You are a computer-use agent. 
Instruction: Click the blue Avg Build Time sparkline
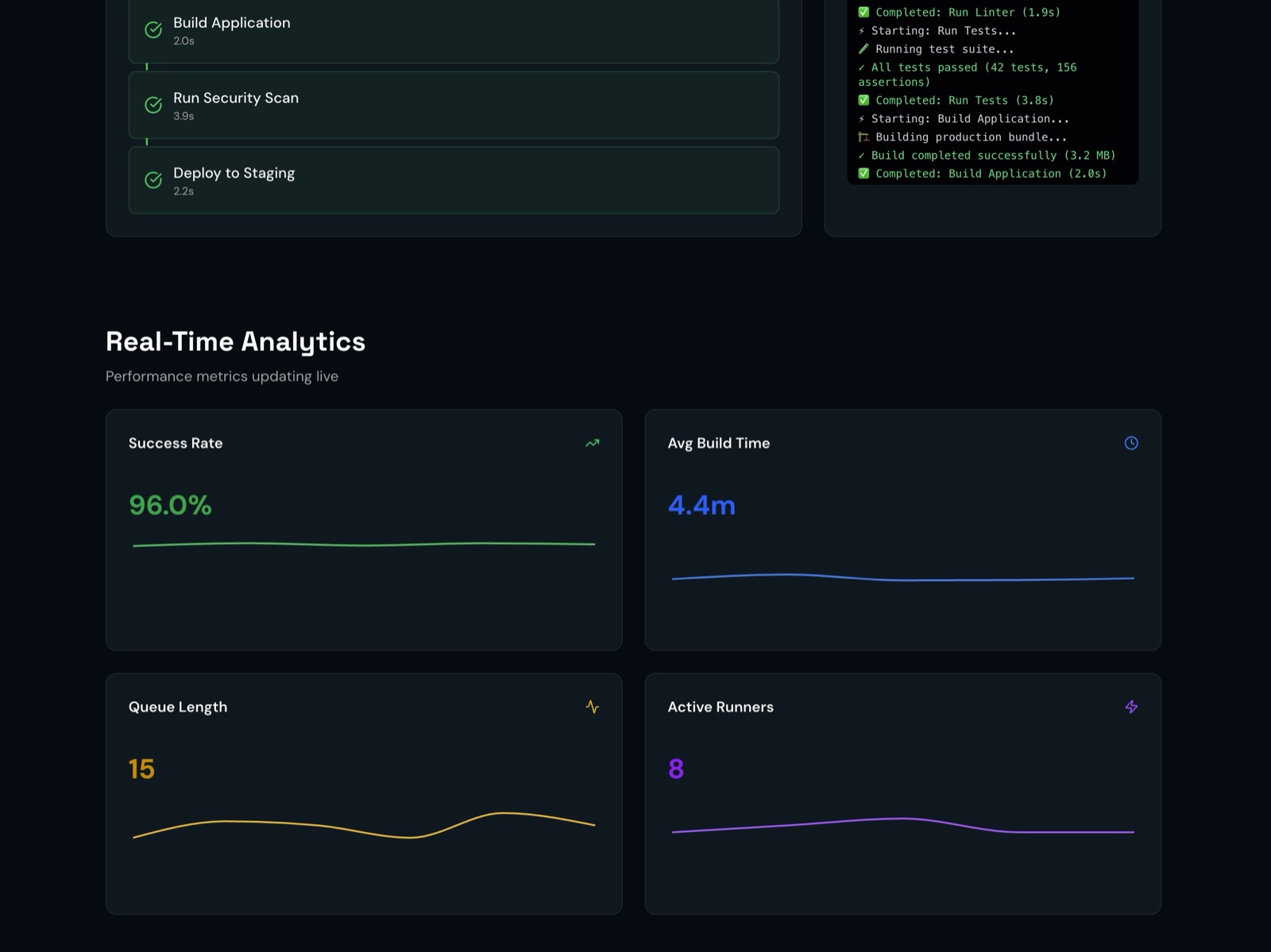[x=903, y=577]
